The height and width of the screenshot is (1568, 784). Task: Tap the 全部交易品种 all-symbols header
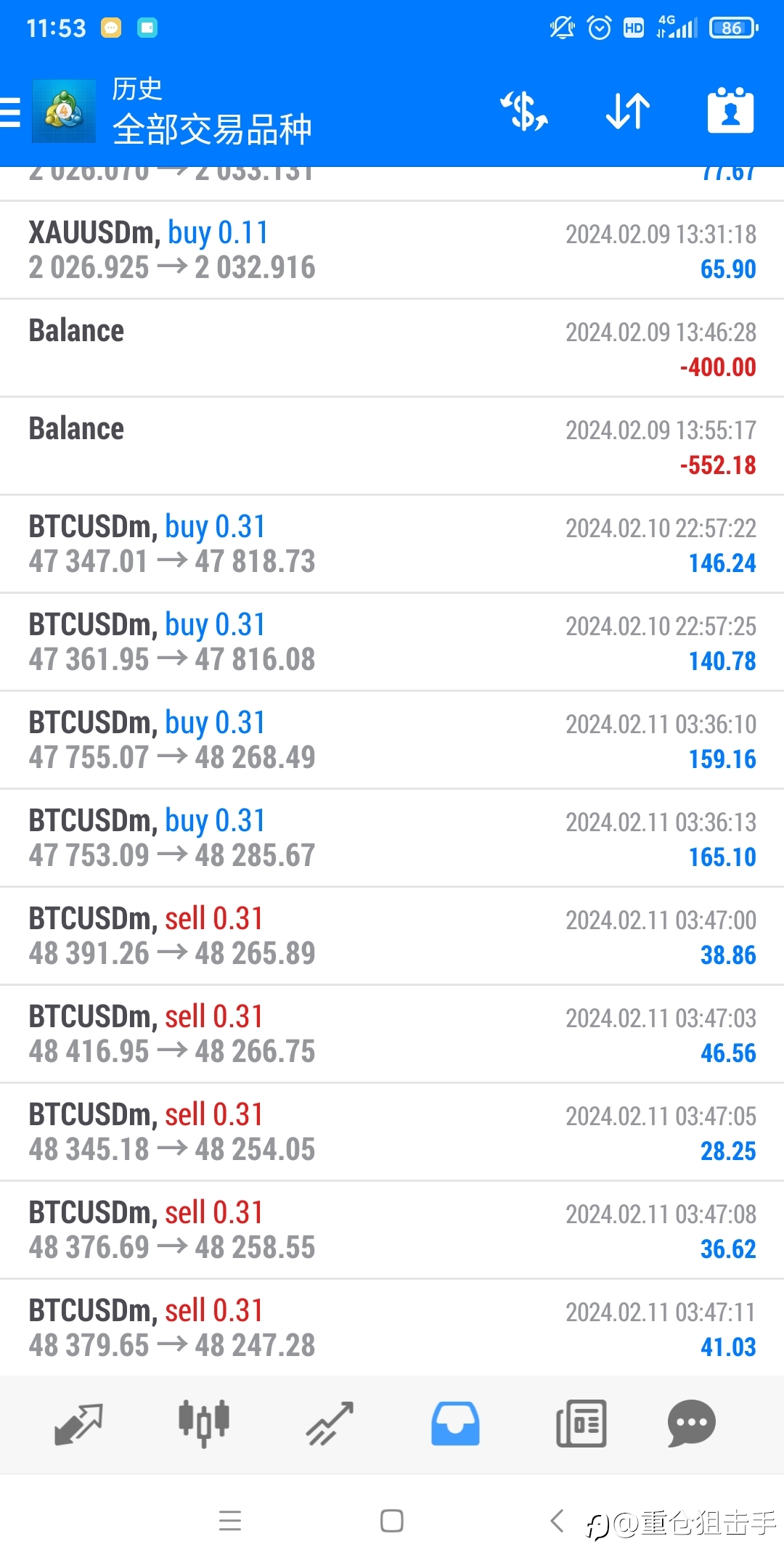212,130
